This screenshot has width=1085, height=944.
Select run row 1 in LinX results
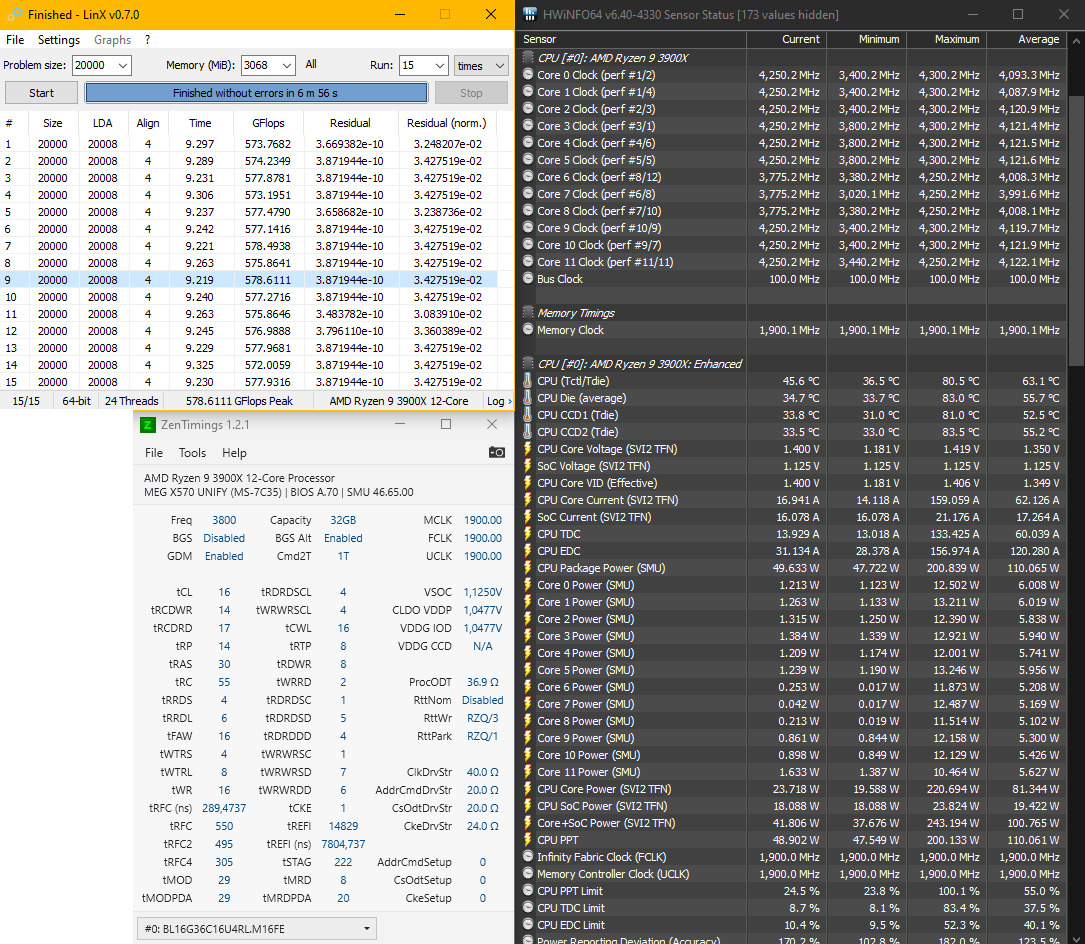249,144
